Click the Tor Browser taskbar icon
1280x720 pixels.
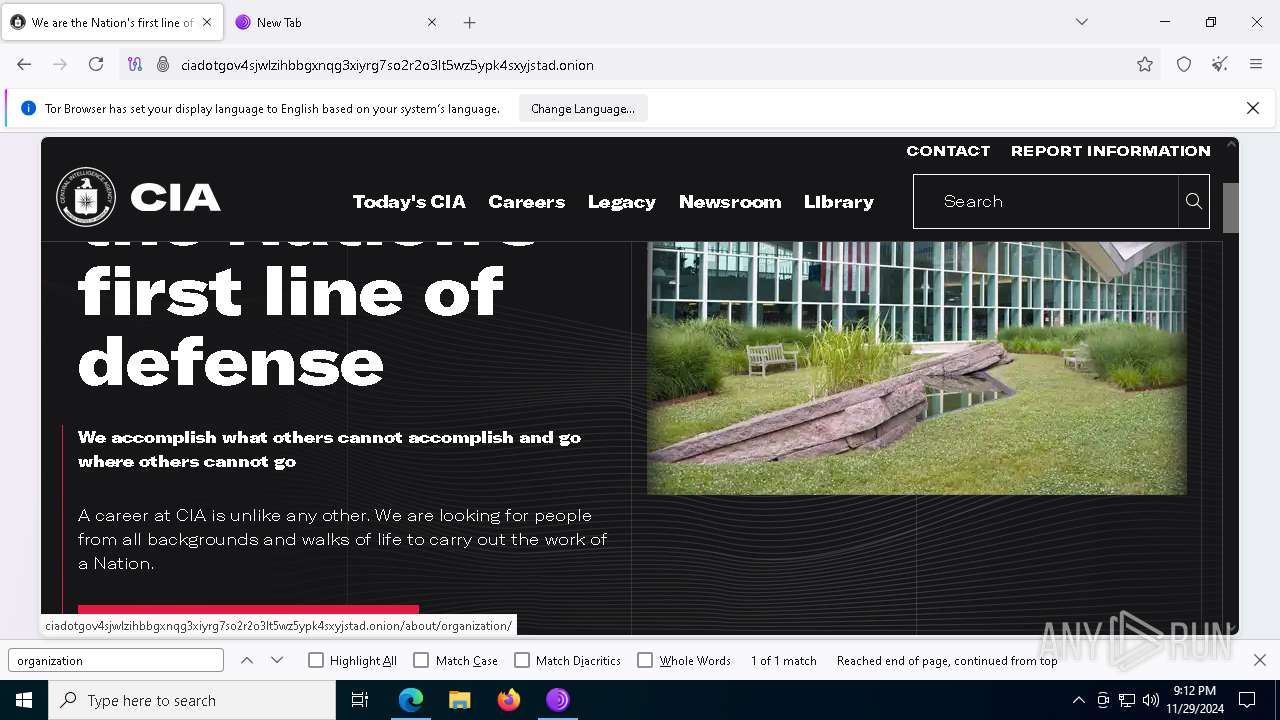coord(558,700)
